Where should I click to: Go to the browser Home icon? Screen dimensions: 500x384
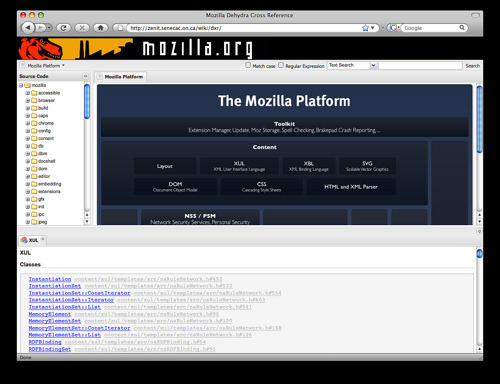100,28
